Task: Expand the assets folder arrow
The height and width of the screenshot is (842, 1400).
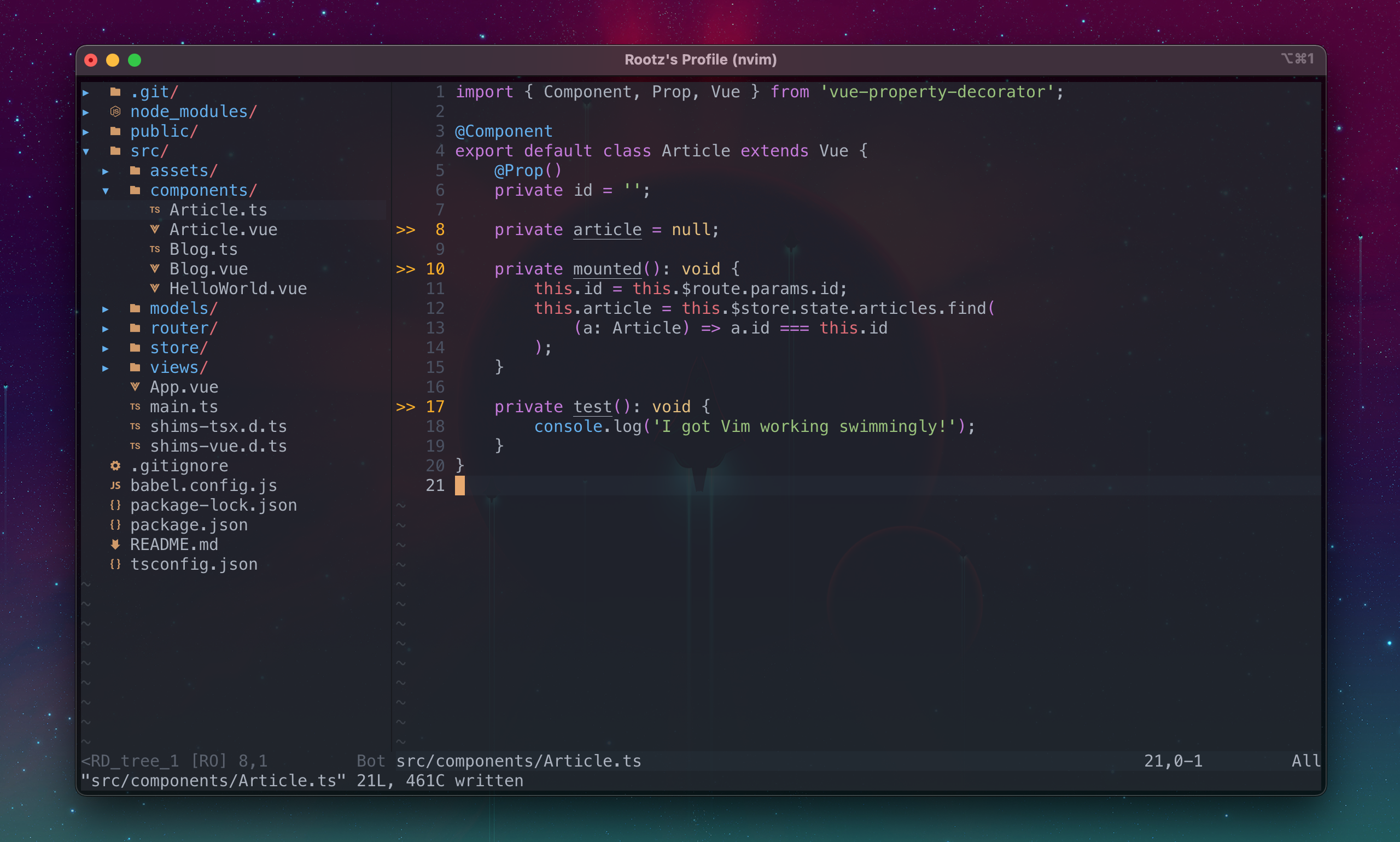Action: tap(106, 171)
